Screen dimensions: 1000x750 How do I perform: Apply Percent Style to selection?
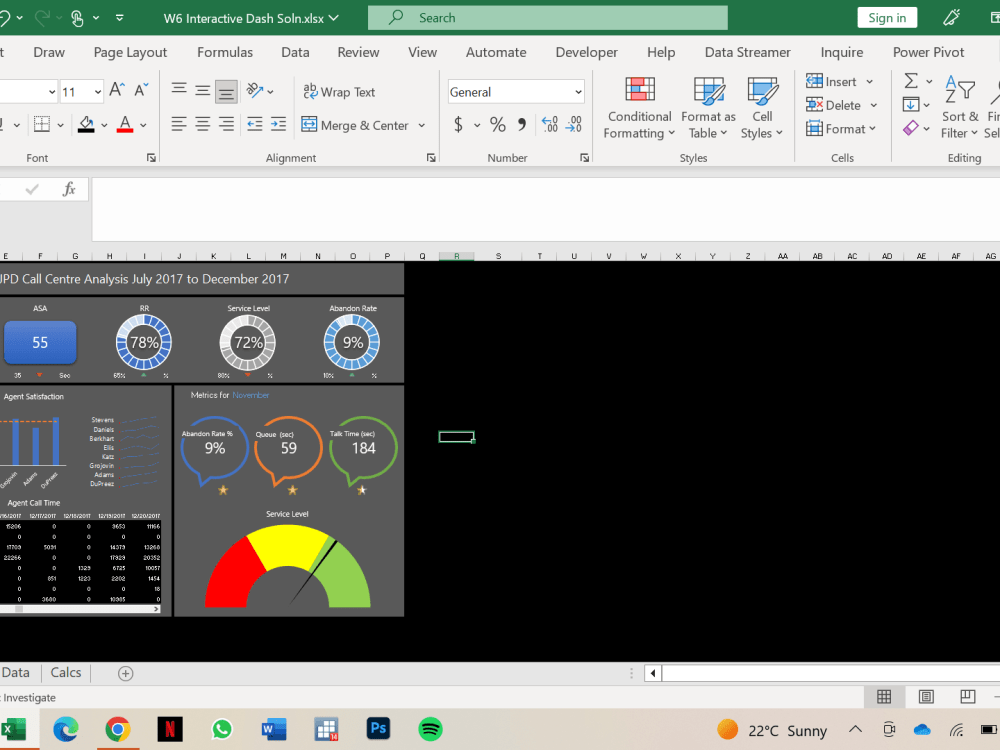[497, 124]
